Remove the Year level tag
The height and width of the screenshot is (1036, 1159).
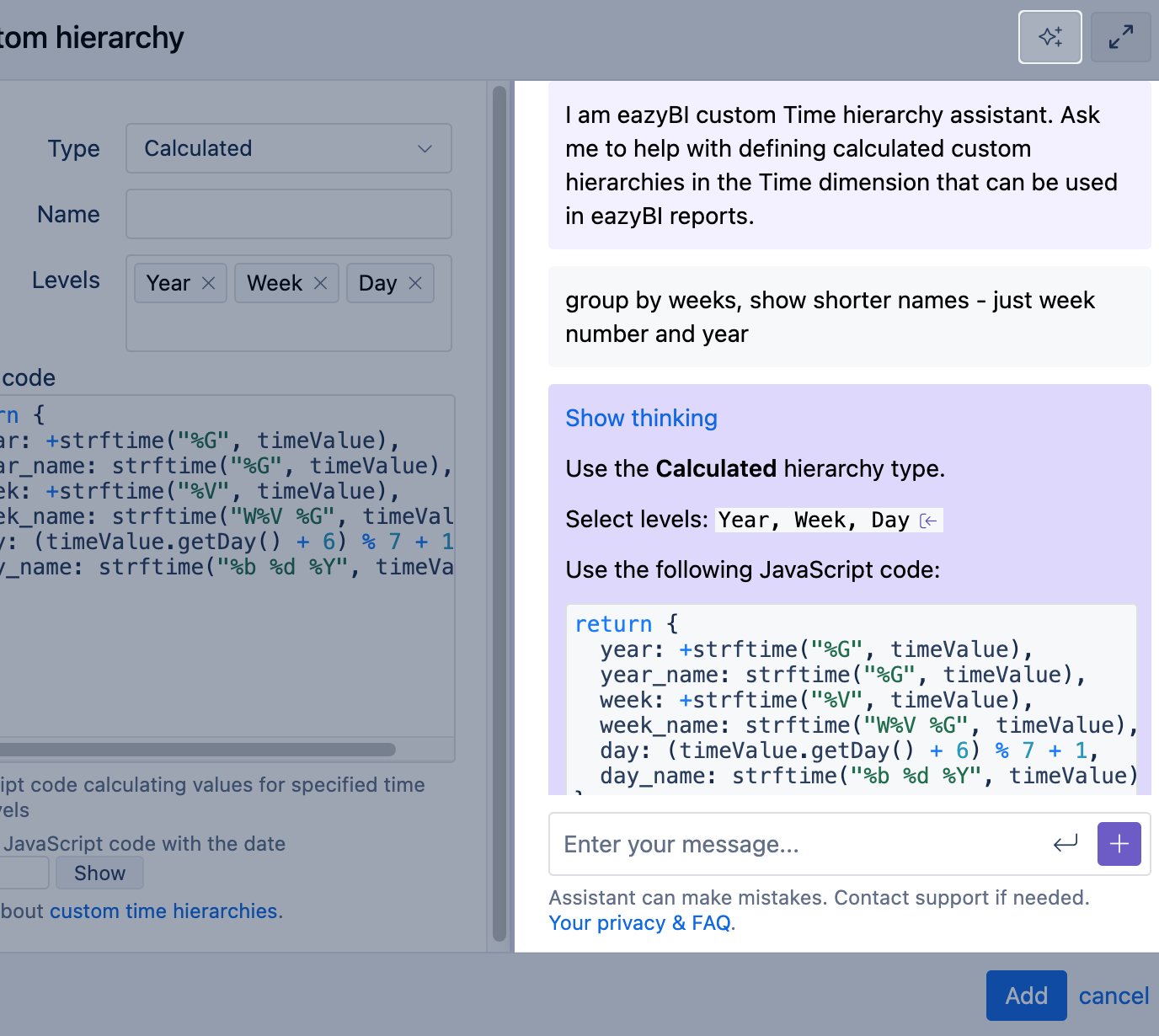(x=209, y=283)
